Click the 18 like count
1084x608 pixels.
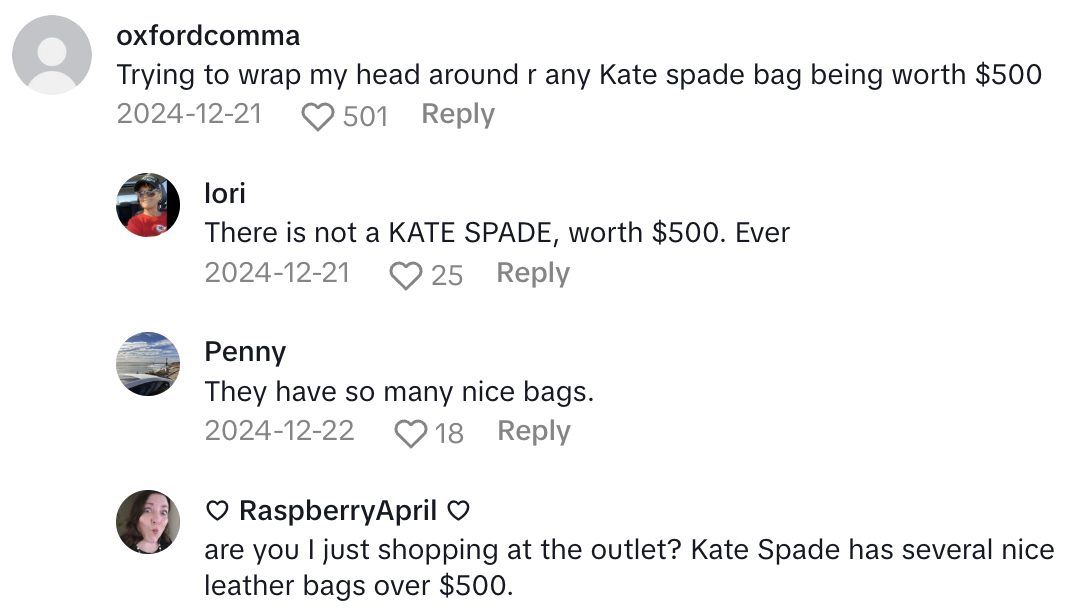449,433
